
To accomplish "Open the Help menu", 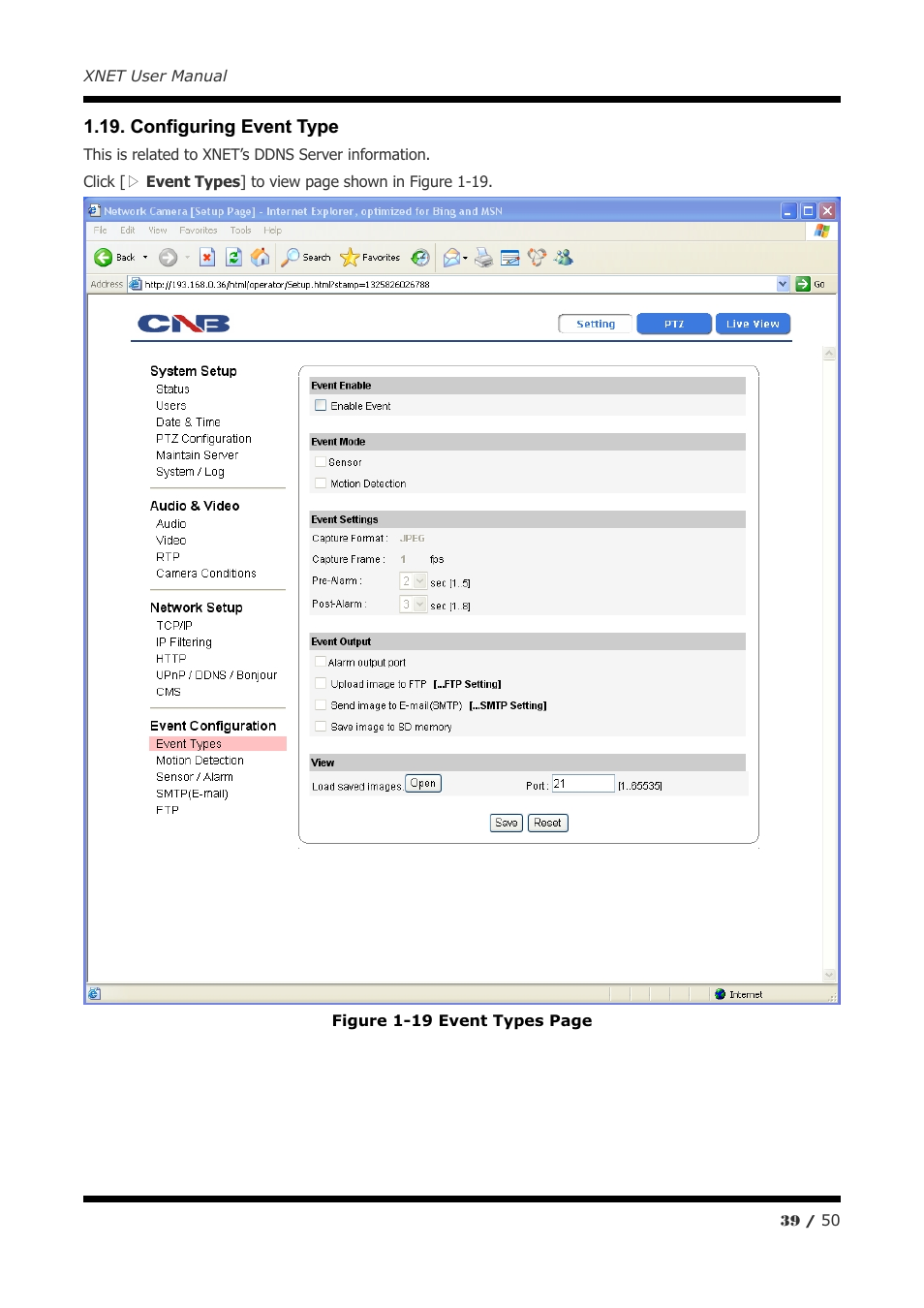I will (273, 231).
